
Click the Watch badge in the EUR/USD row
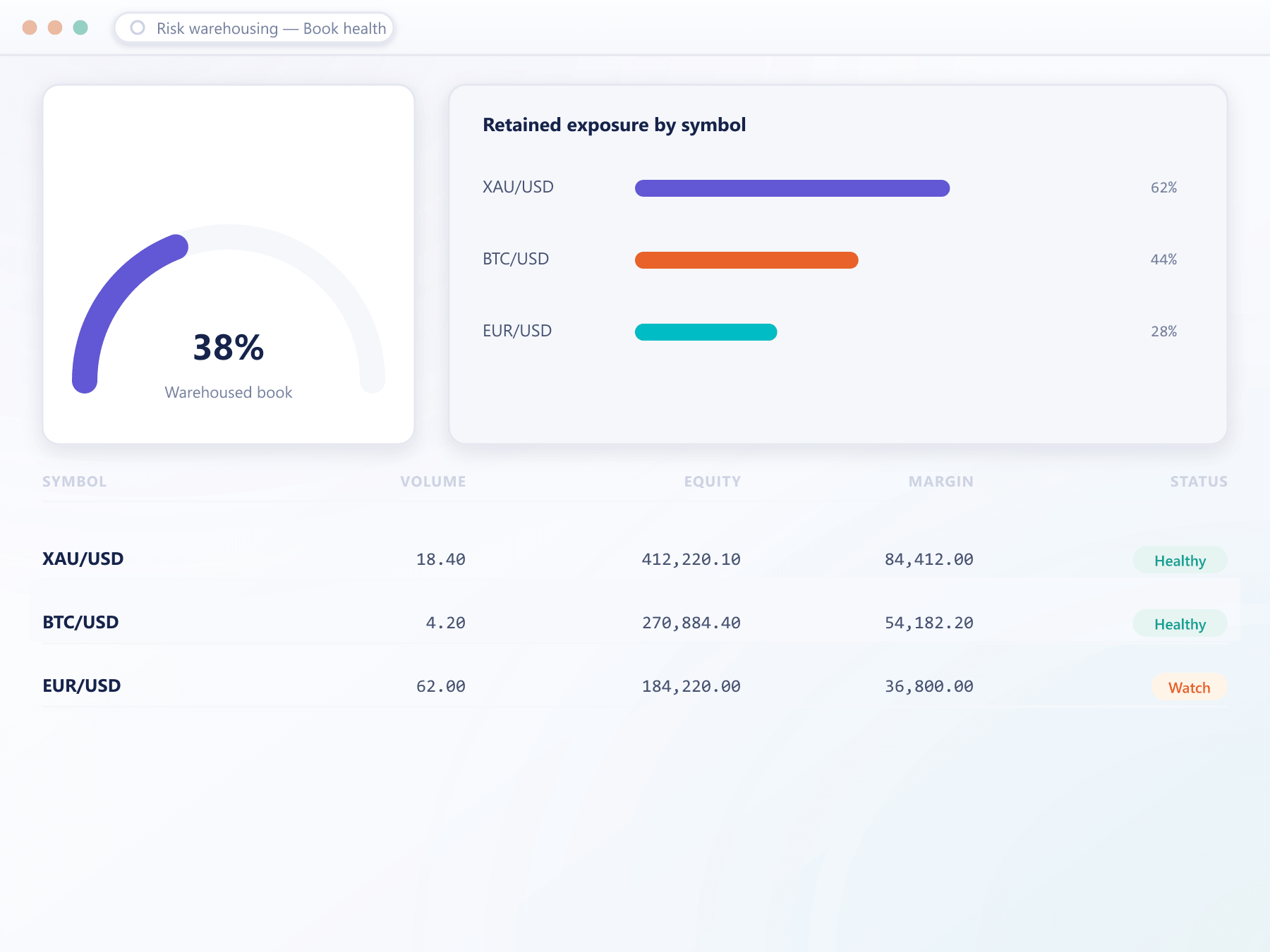click(x=1190, y=687)
